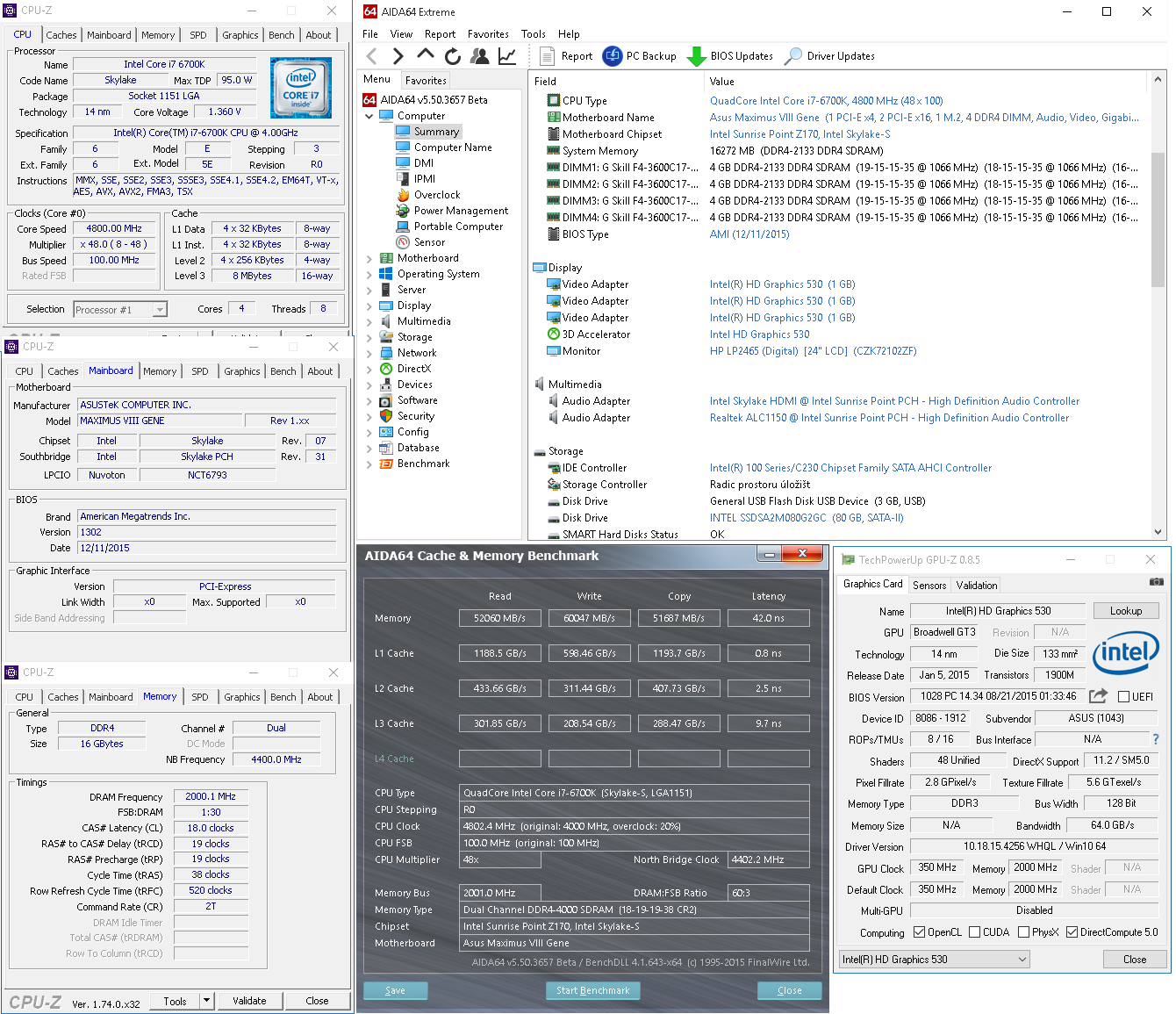Click Close button in GPU-Z window
The width and height of the screenshot is (1176, 1014).
click(1135, 960)
